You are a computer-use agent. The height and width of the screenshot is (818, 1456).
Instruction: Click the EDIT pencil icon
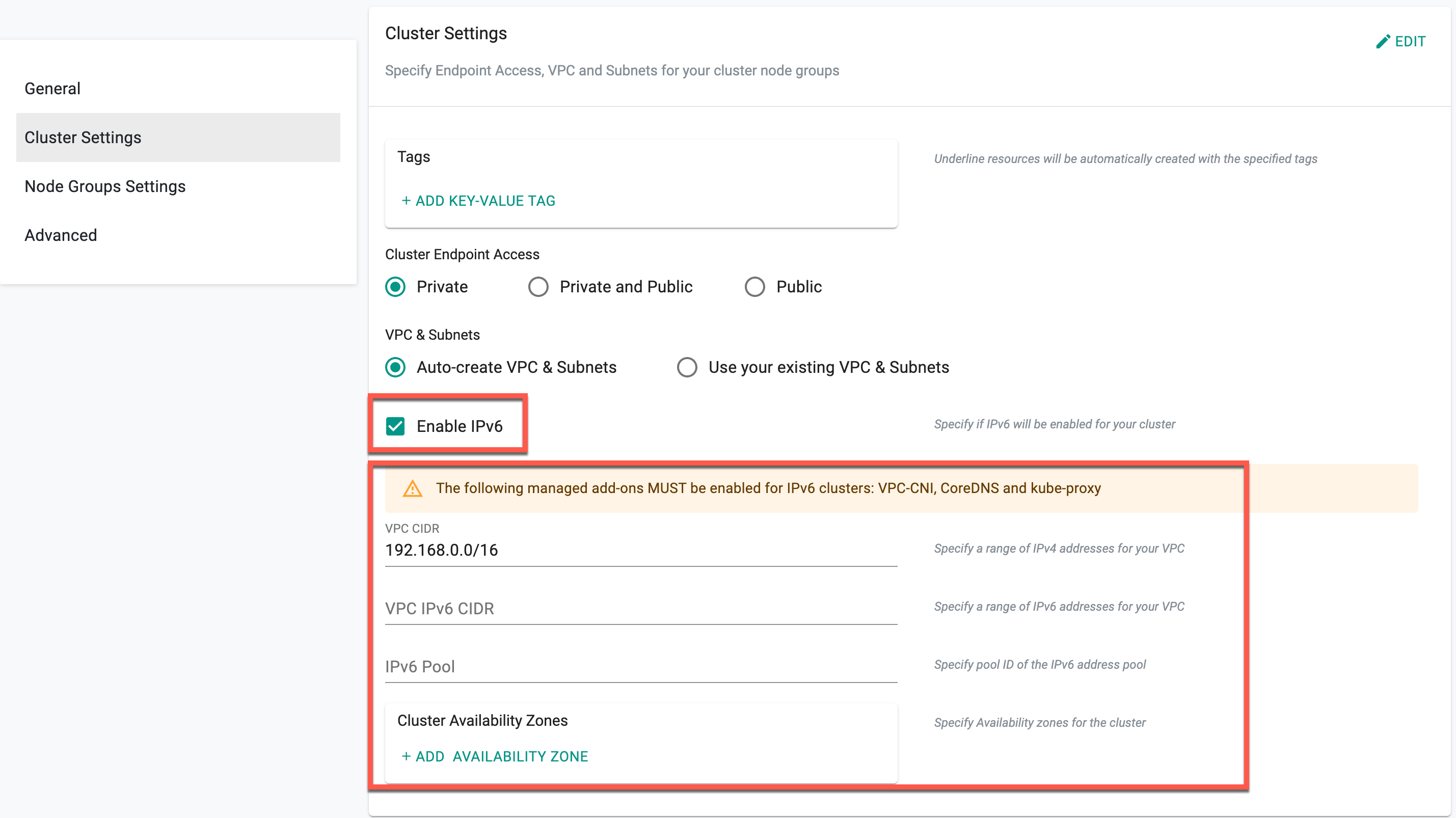pos(1383,41)
